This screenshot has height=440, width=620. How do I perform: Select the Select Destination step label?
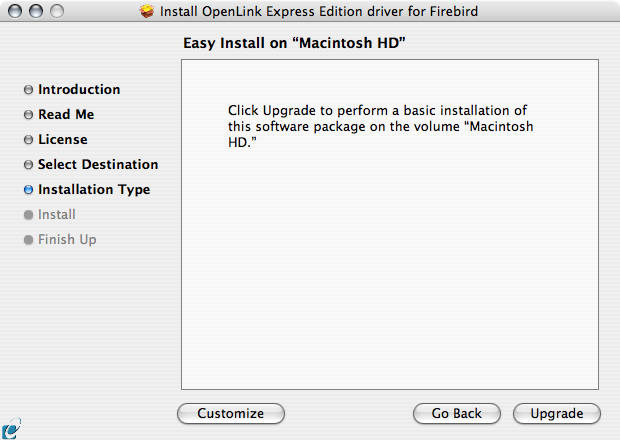pos(98,165)
